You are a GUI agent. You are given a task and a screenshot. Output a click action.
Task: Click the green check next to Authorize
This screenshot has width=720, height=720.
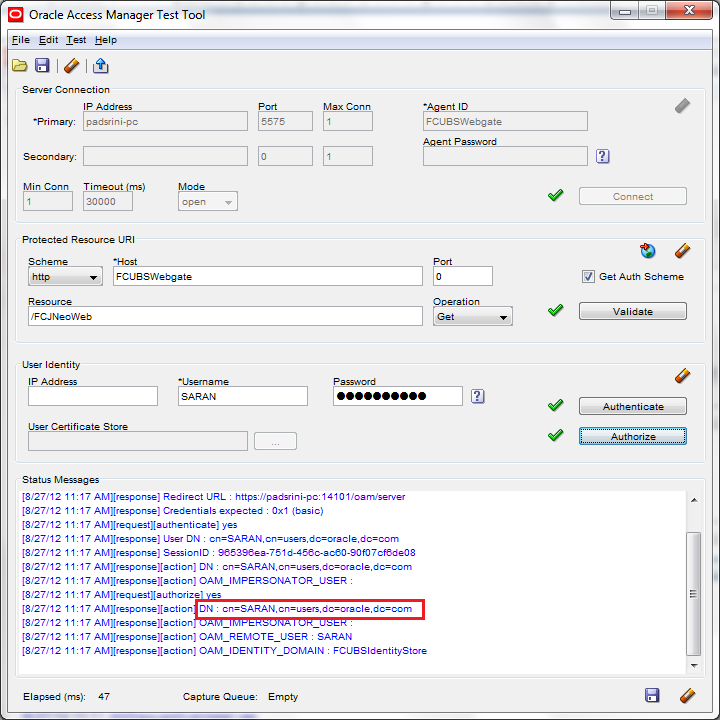click(x=556, y=435)
